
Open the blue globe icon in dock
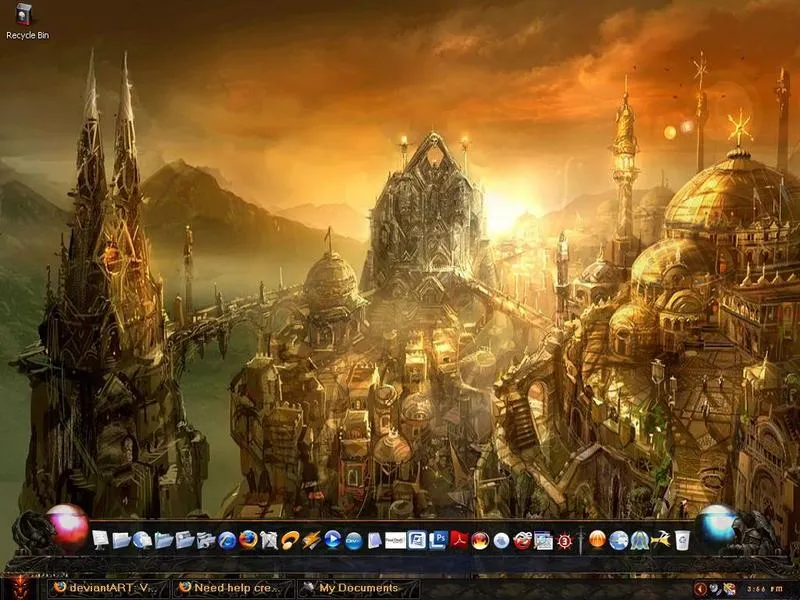pyautogui.click(x=619, y=540)
